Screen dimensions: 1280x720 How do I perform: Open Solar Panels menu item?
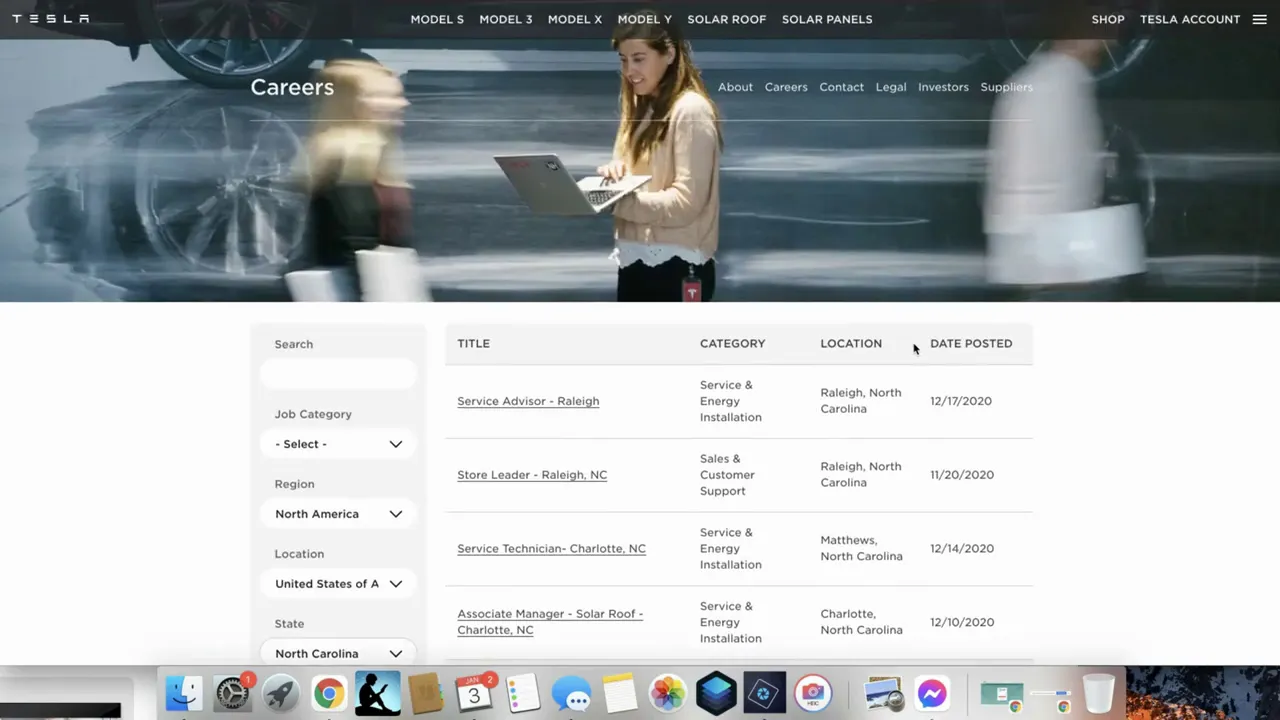[827, 19]
